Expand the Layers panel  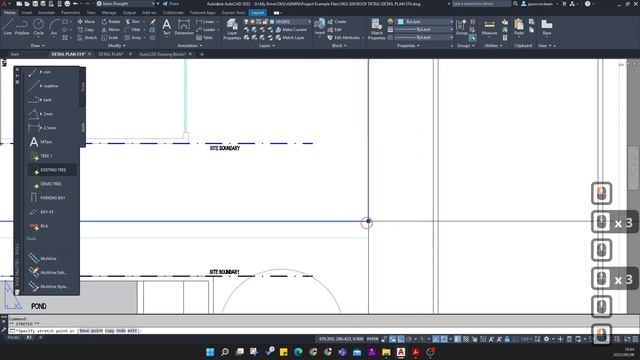(267, 45)
